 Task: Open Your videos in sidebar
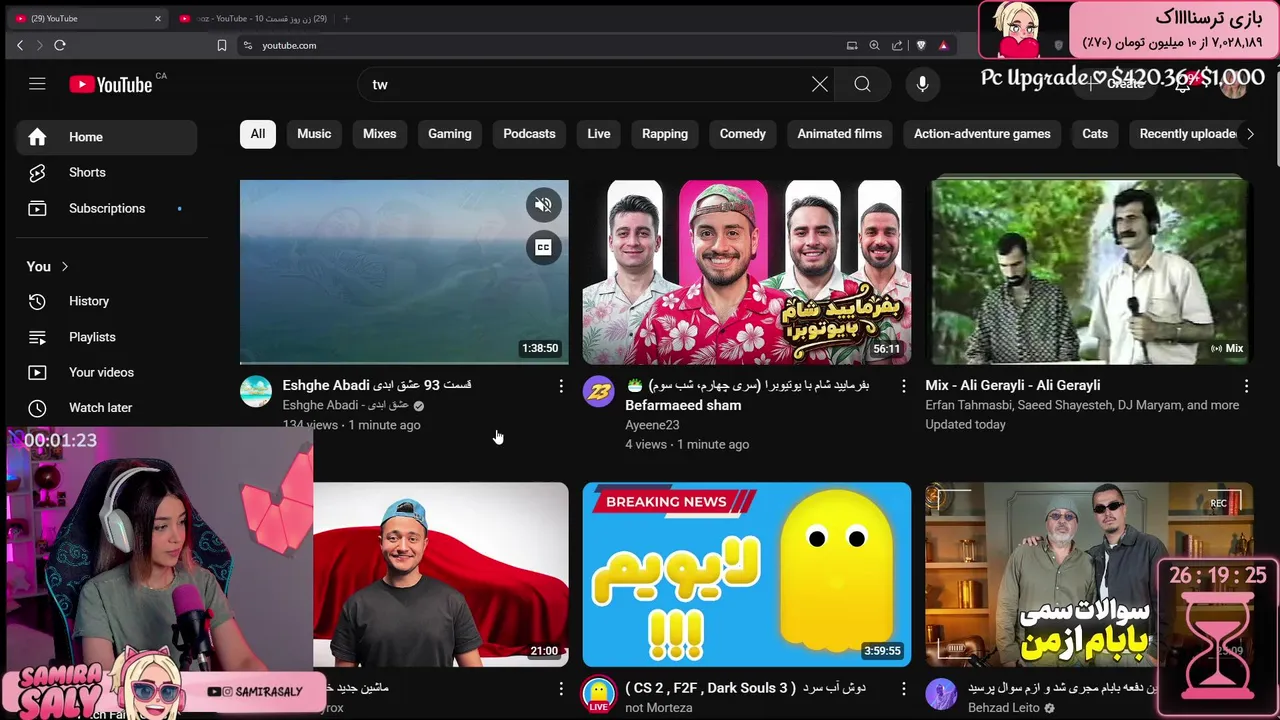point(106,372)
